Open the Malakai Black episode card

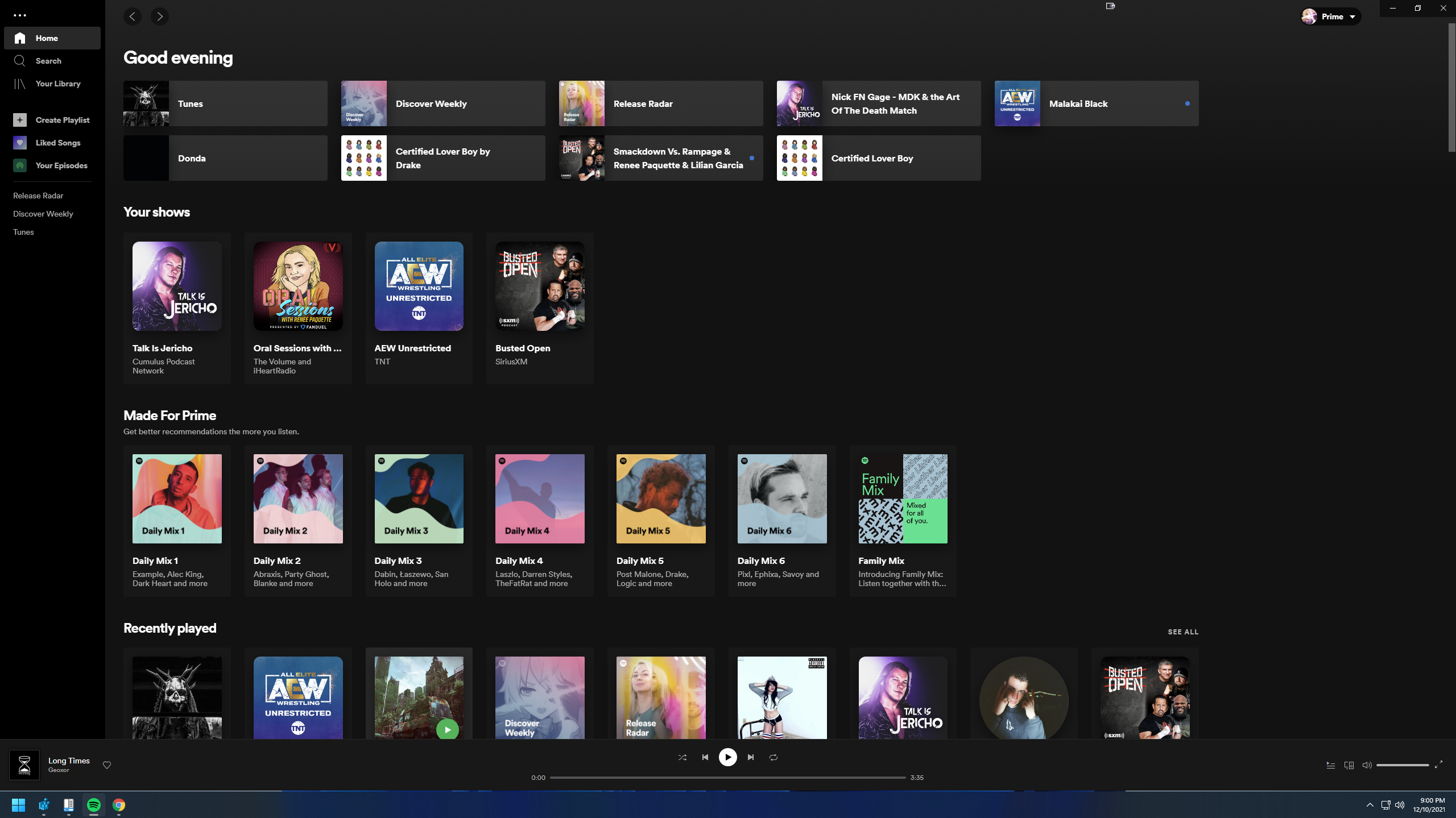tap(1097, 103)
